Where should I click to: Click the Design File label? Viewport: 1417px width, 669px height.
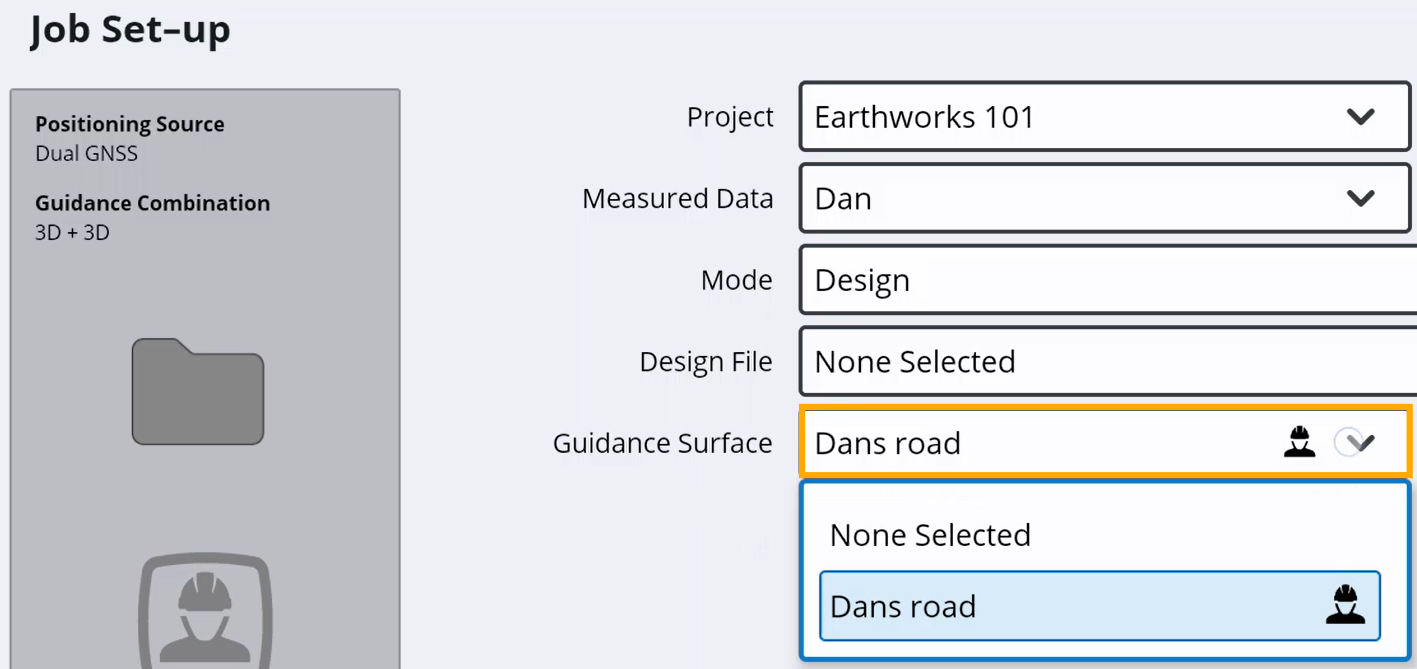tap(706, 361)
